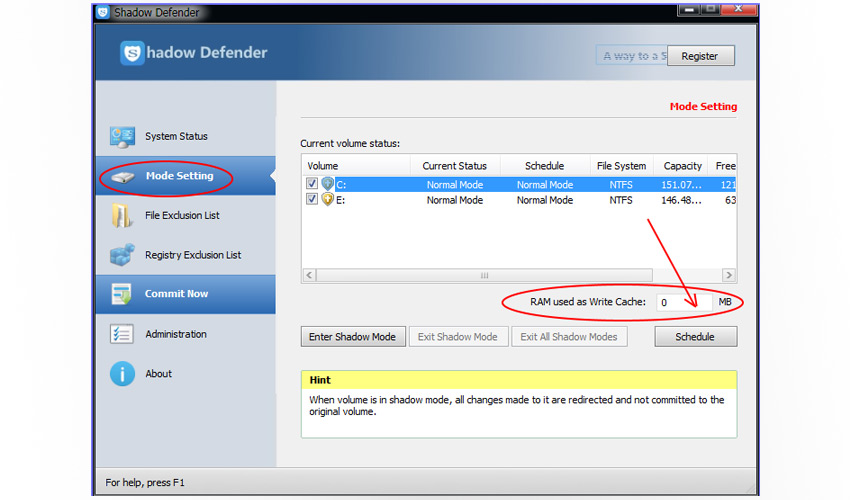Click Exit All Shadow Modes button
Screen dimensions: 850x500
tap(569, 337)
